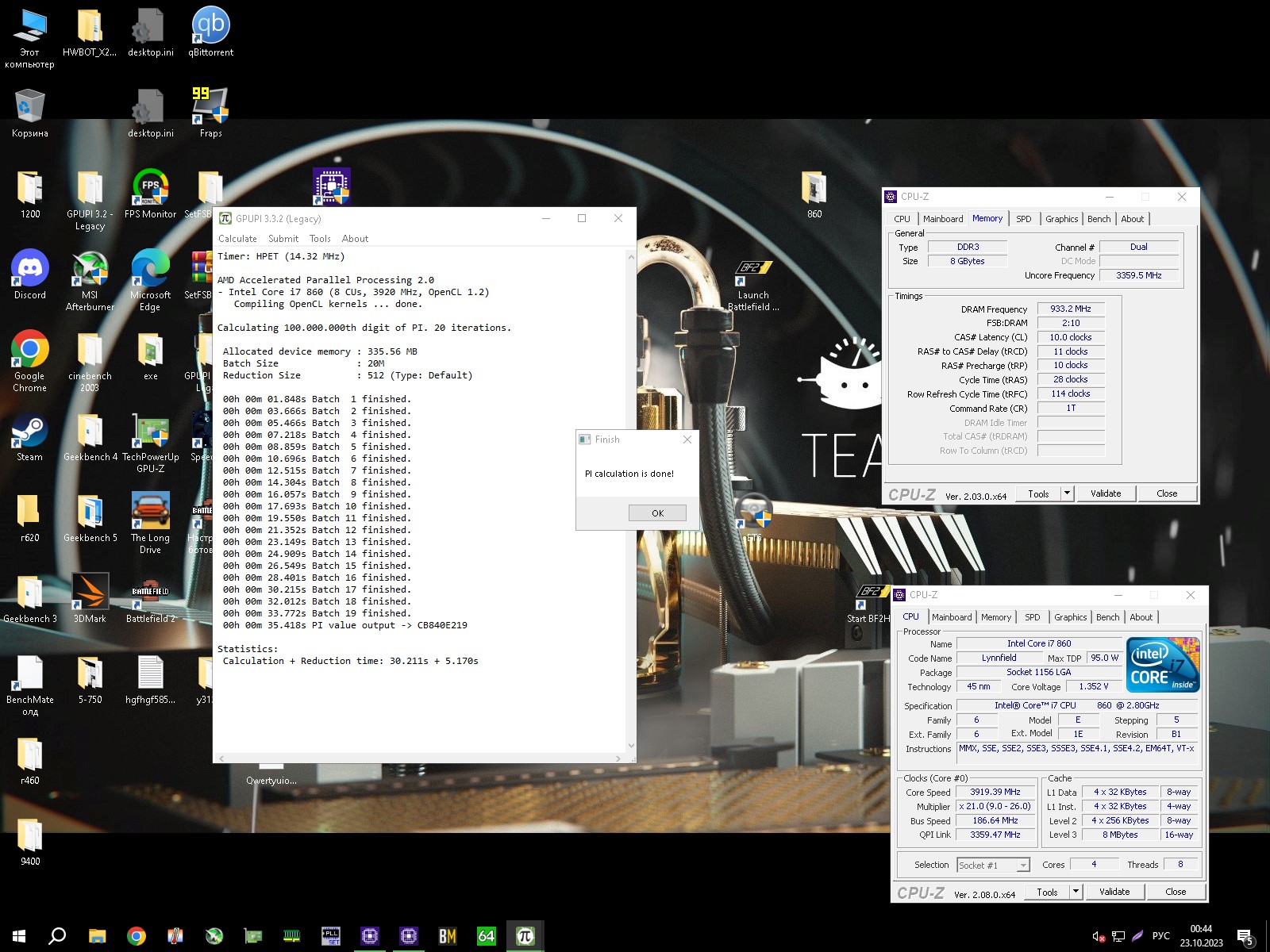This screenshot has height=952, width=1270.
Task: Open Tools menu in GPUPI
Action: click(320, 238)
